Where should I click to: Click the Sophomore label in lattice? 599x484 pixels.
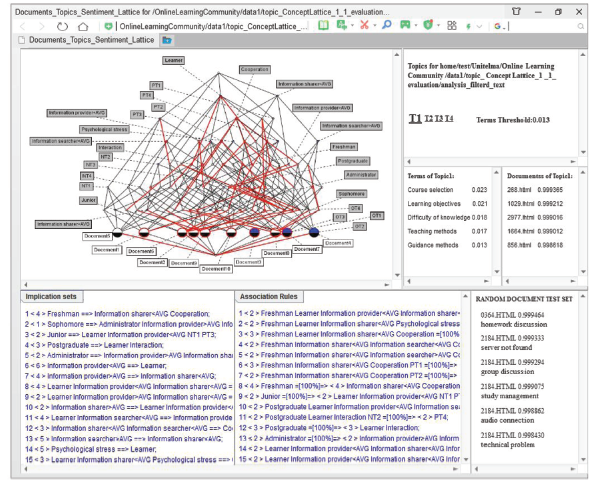click(351, 194)
